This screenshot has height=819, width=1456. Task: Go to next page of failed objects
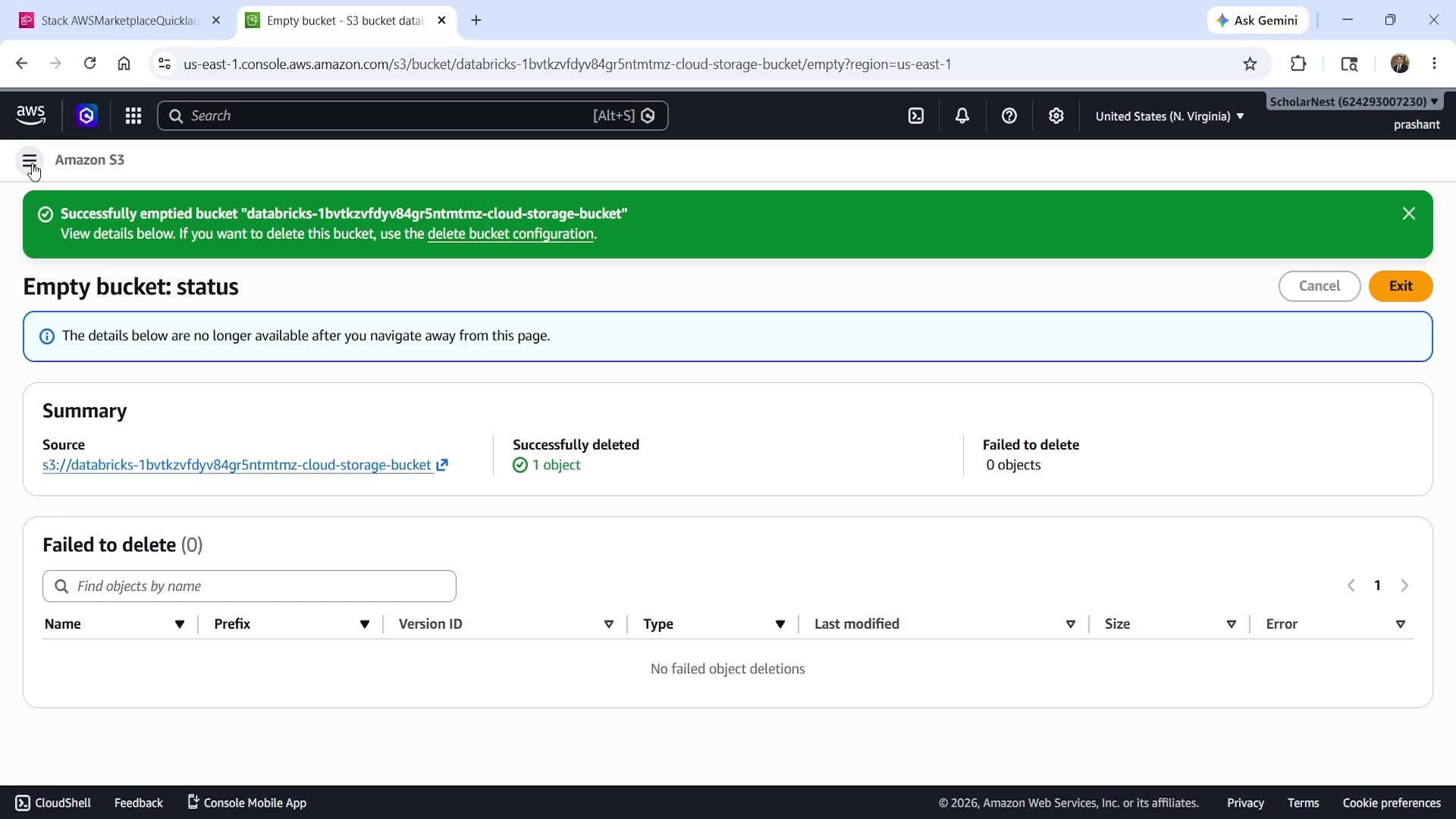(x=1405, y=586)
